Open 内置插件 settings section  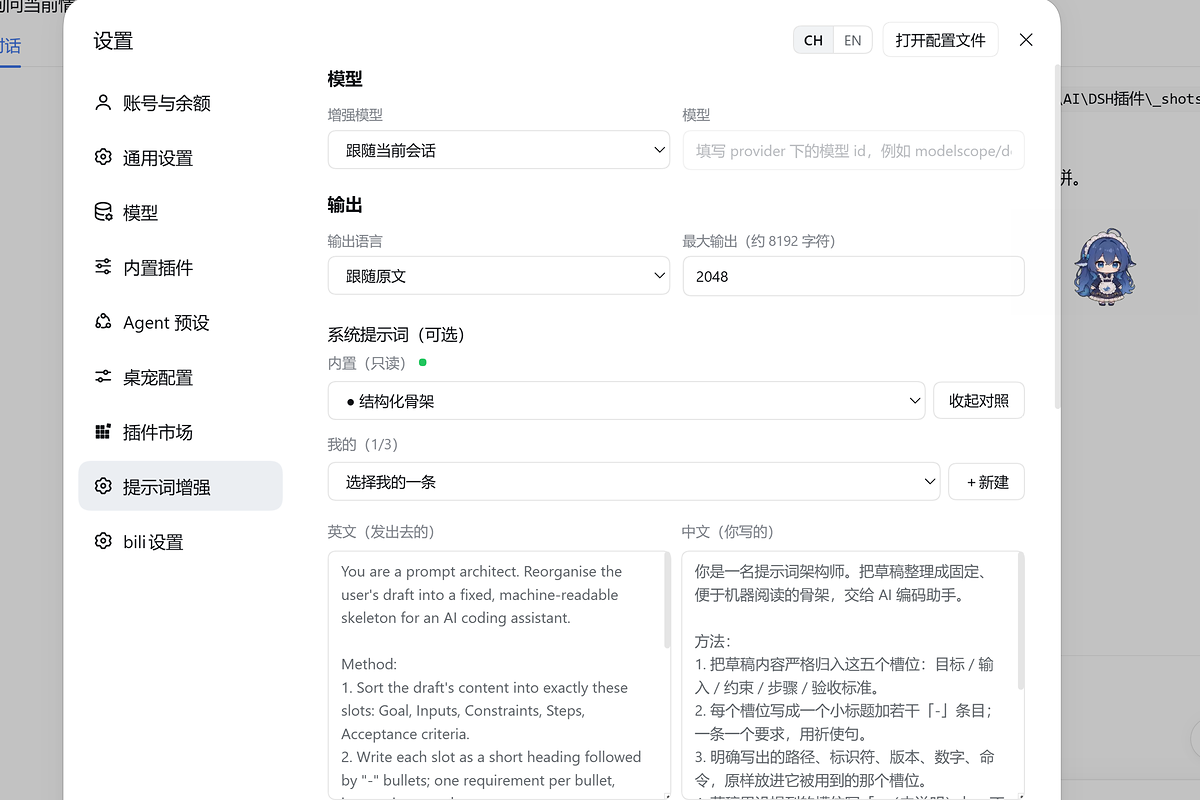(x=181, y=268)
